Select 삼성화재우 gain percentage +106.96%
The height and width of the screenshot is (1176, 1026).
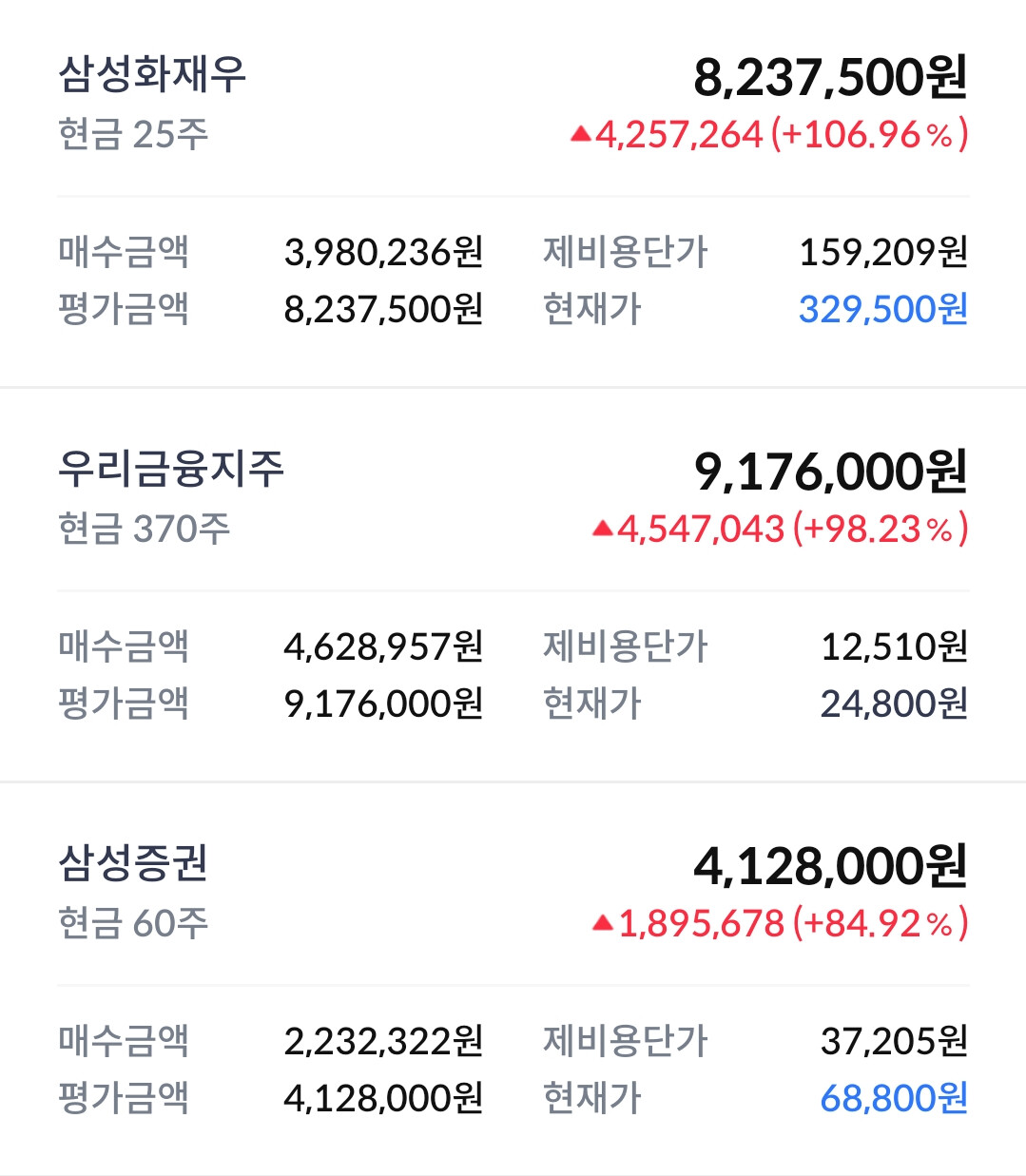tap(868, 135)
